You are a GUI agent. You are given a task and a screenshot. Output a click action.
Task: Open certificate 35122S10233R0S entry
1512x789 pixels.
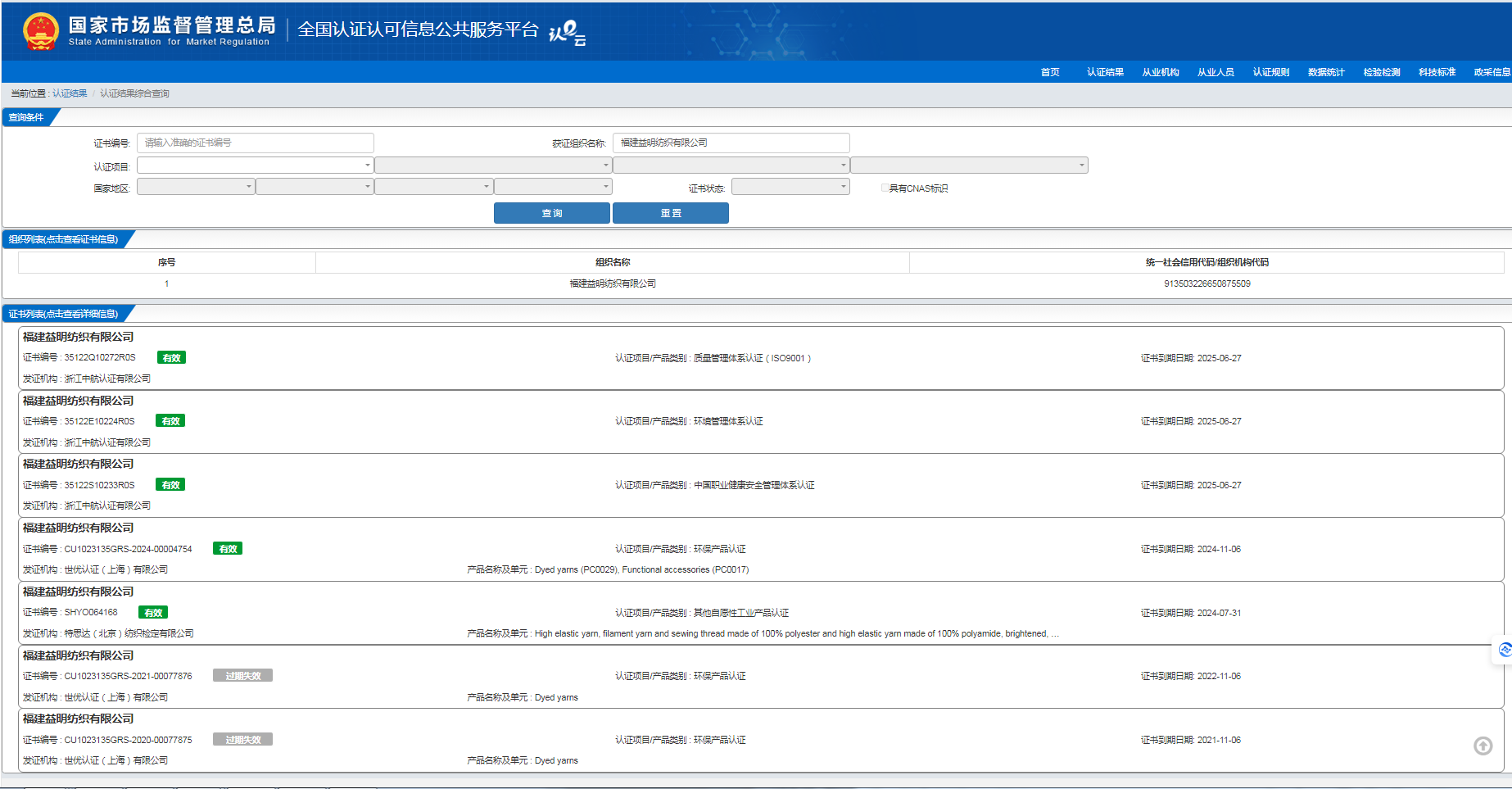(x=761, y=485)
